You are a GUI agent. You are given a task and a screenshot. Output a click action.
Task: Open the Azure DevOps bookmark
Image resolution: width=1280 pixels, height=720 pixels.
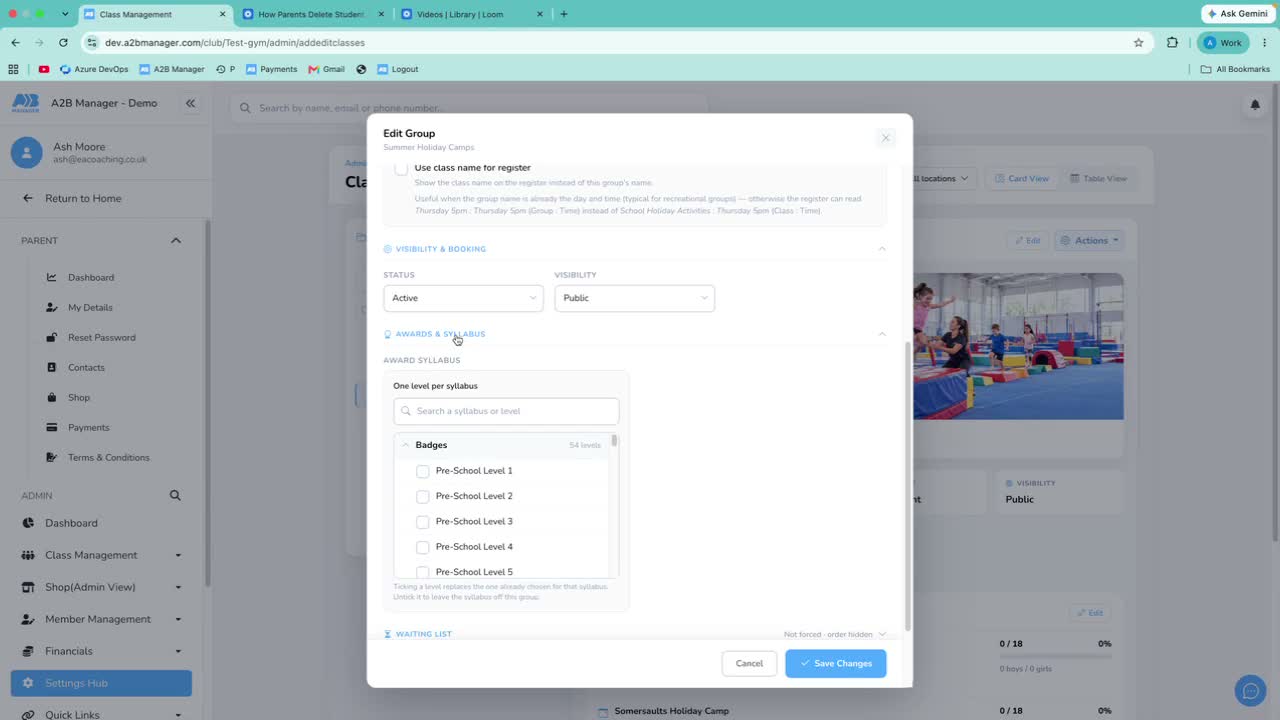94,69
